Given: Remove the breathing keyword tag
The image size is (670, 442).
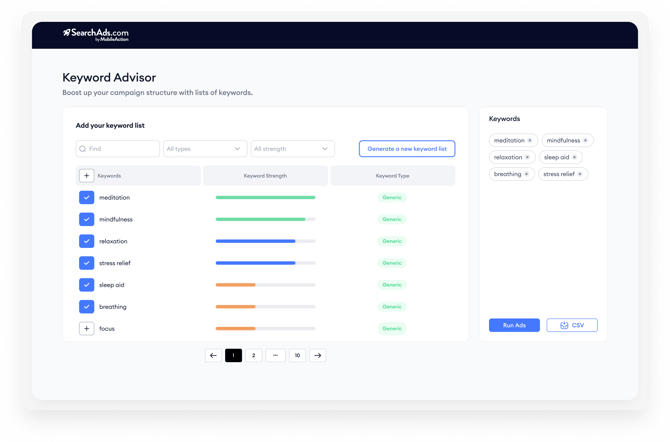Looking at the screenshot, I should tap(527, 174).
